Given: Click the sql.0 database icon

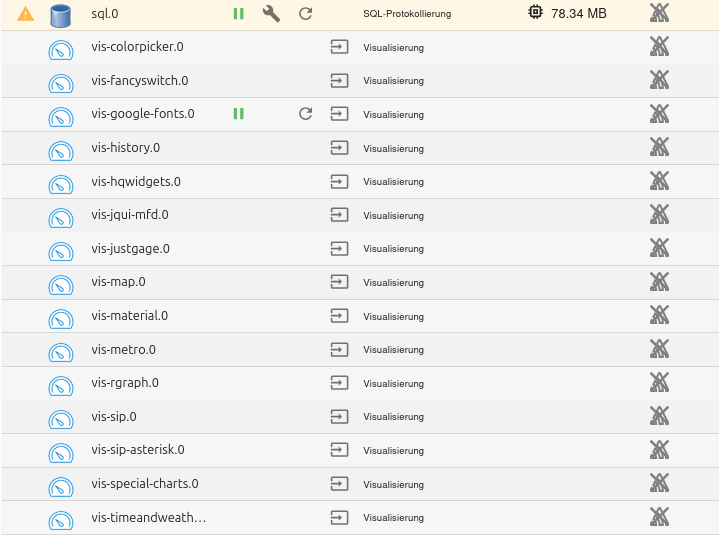Looking at the screenshot, I should click(x=61, y=14).
